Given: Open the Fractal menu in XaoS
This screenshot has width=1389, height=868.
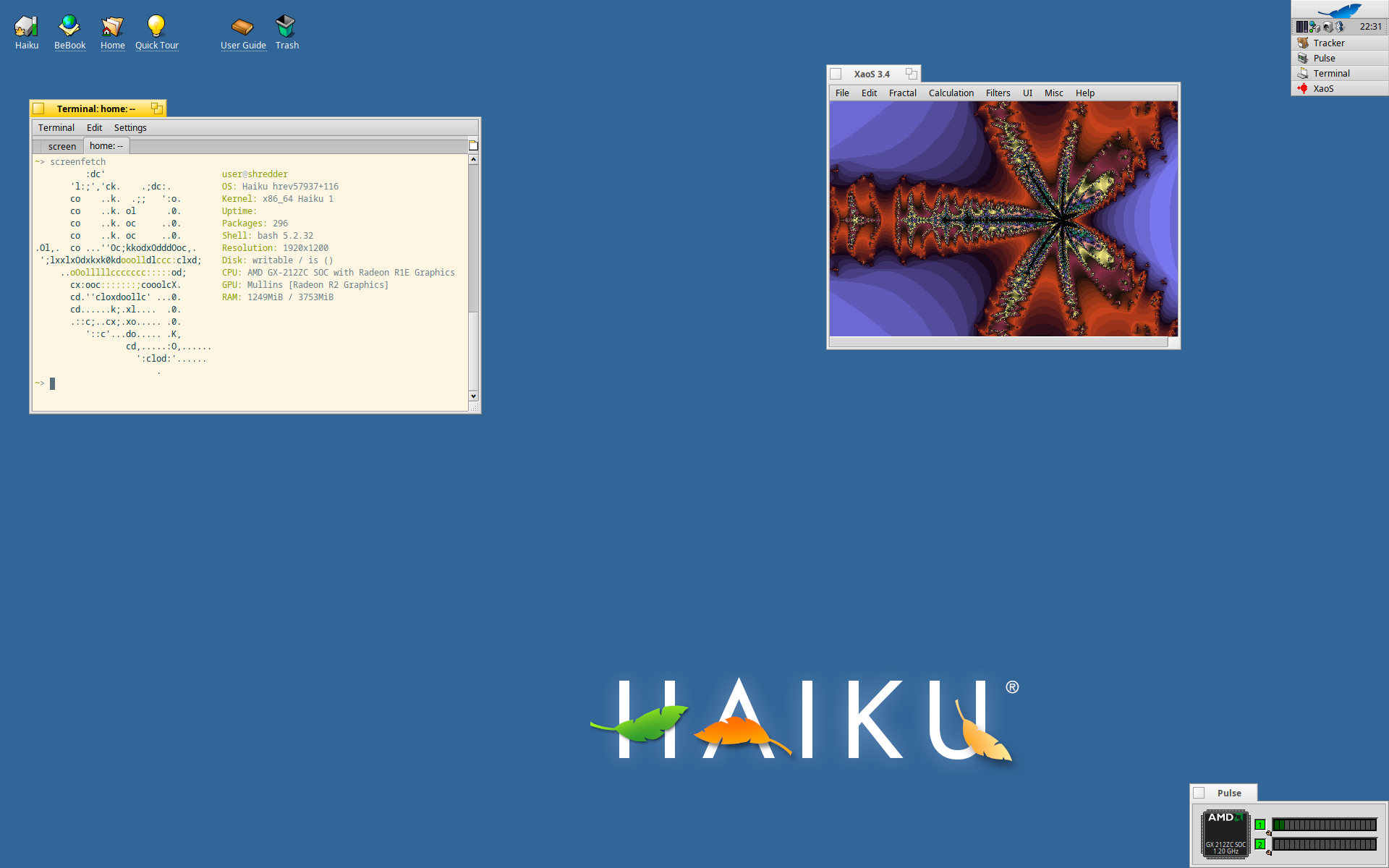Looking at the screenshot, I should pos(902,93).
